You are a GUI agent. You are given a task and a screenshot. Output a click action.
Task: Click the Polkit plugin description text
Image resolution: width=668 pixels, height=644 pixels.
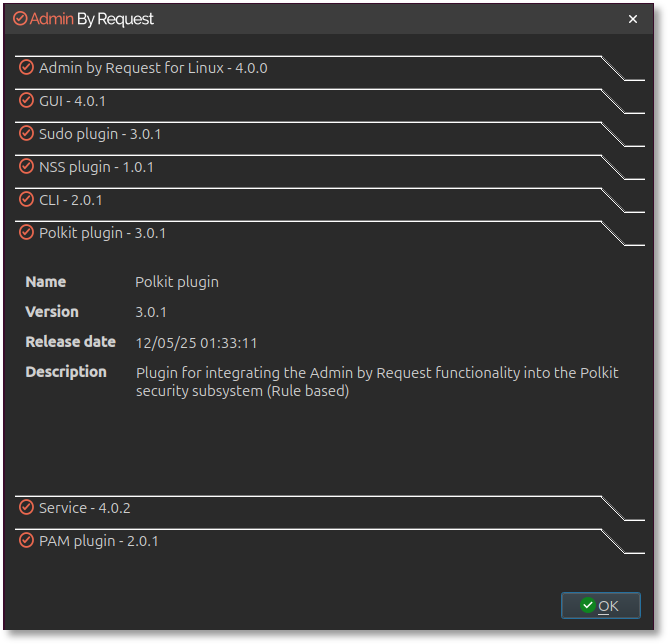pyautogui.click(x=377, y=381)
